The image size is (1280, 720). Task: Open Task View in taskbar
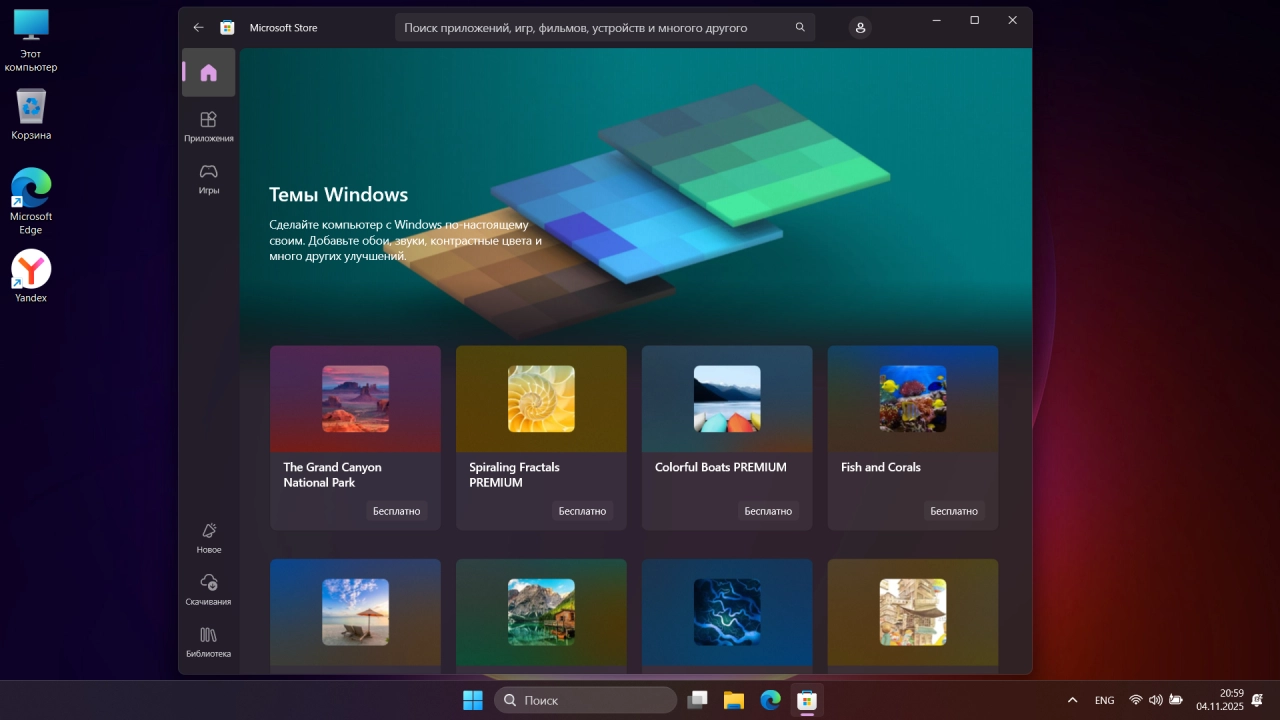point(698,700)
